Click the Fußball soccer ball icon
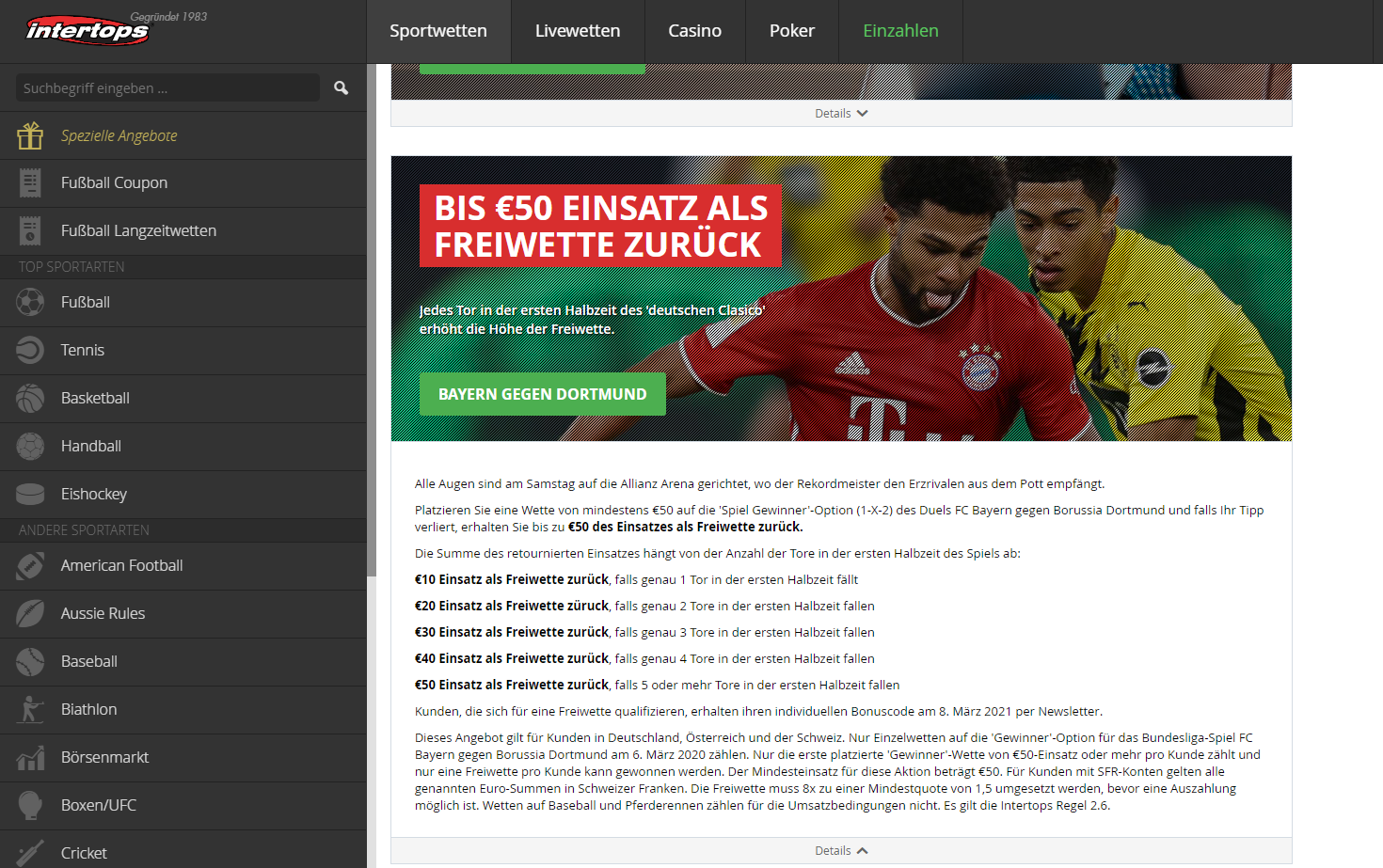The image size is (1383, 868). pyautogui.click(x=30, y=302)
